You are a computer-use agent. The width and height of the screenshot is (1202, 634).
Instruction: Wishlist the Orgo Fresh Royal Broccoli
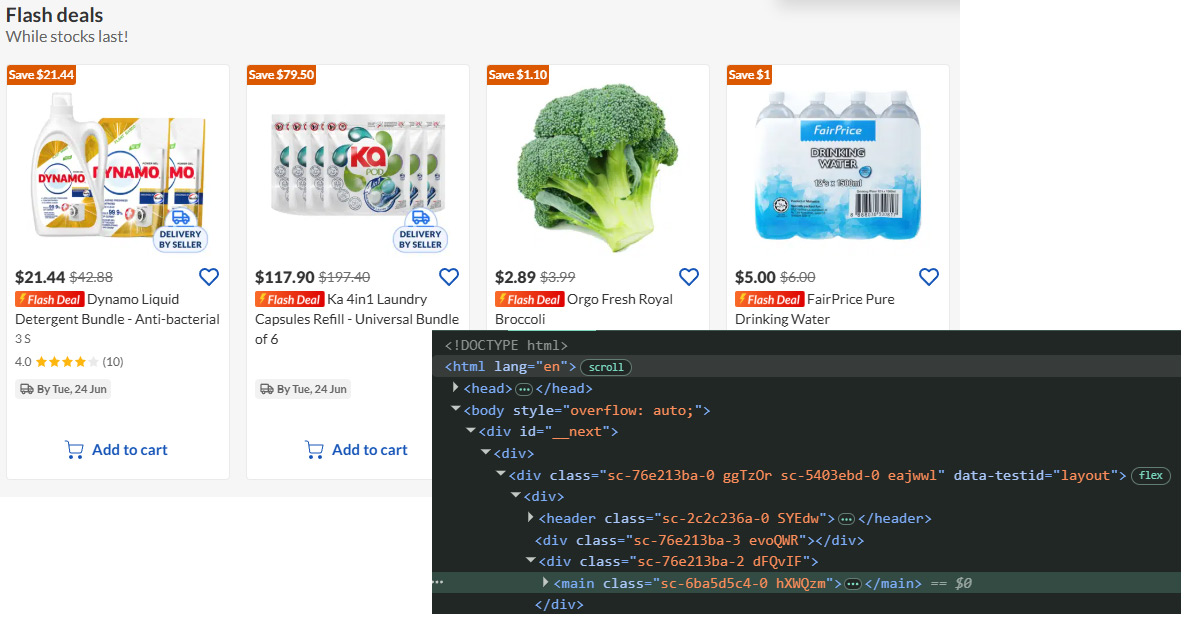point(688,277)
